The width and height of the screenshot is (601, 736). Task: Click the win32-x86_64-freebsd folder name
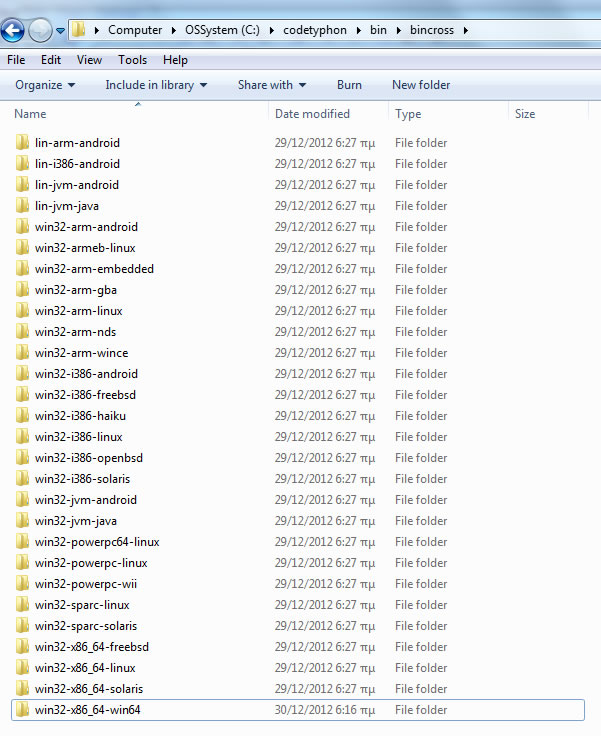click(92, 647)
